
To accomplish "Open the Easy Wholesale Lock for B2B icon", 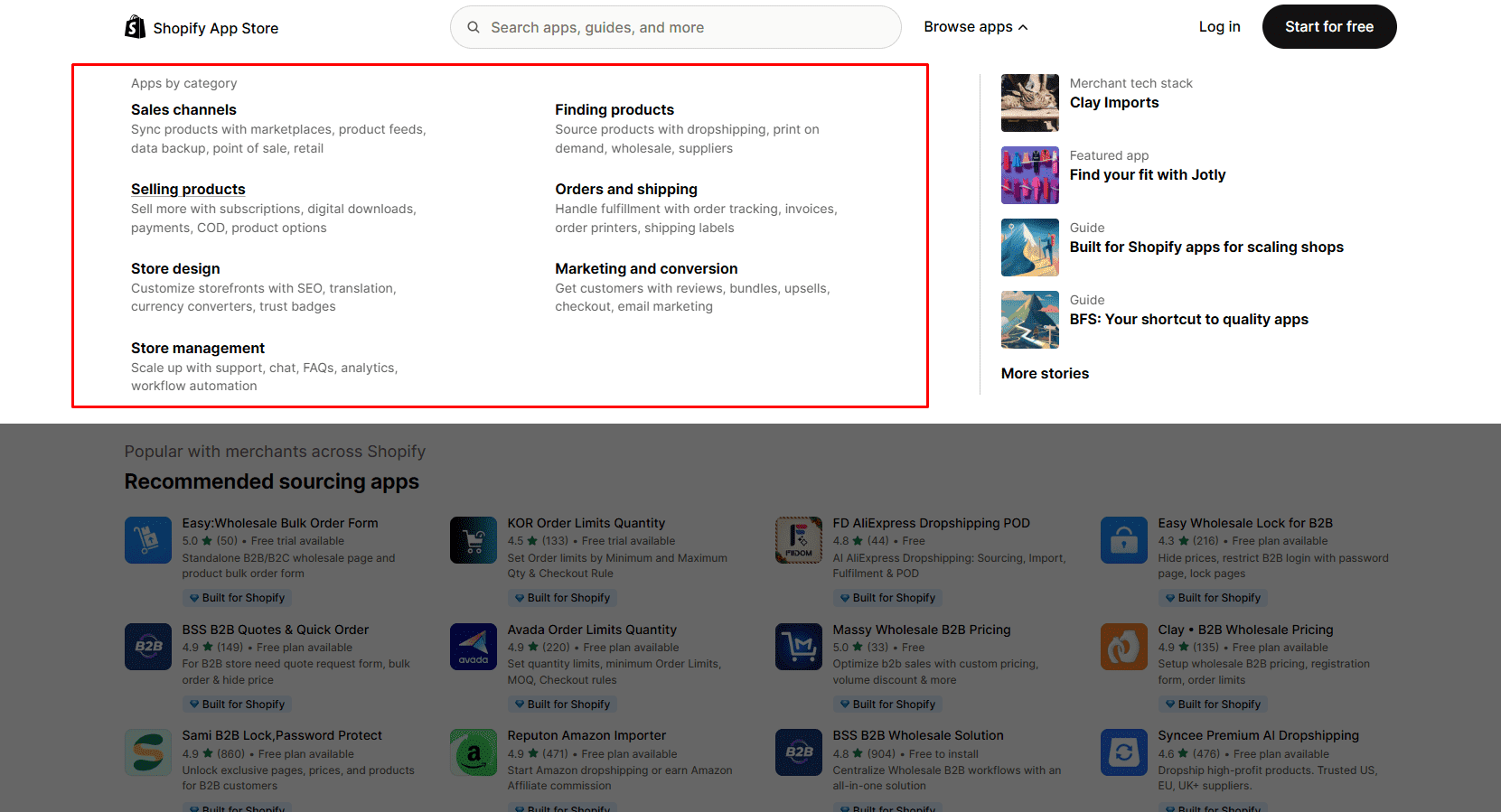I will 1124,540.
